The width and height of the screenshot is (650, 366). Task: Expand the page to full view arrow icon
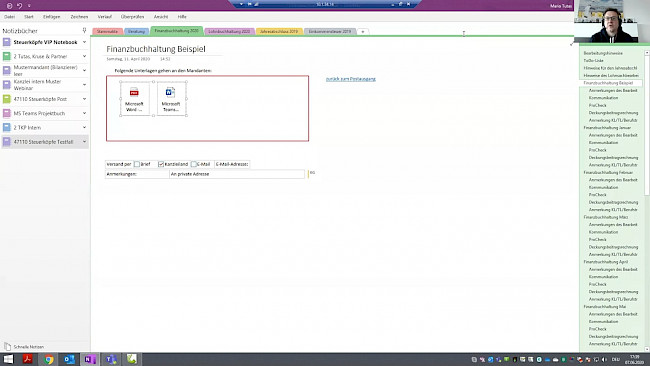[x=572, y=44]
